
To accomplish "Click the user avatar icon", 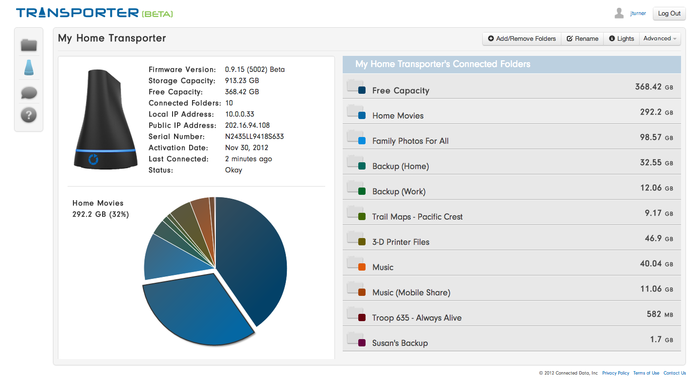I will coord(619,13).
